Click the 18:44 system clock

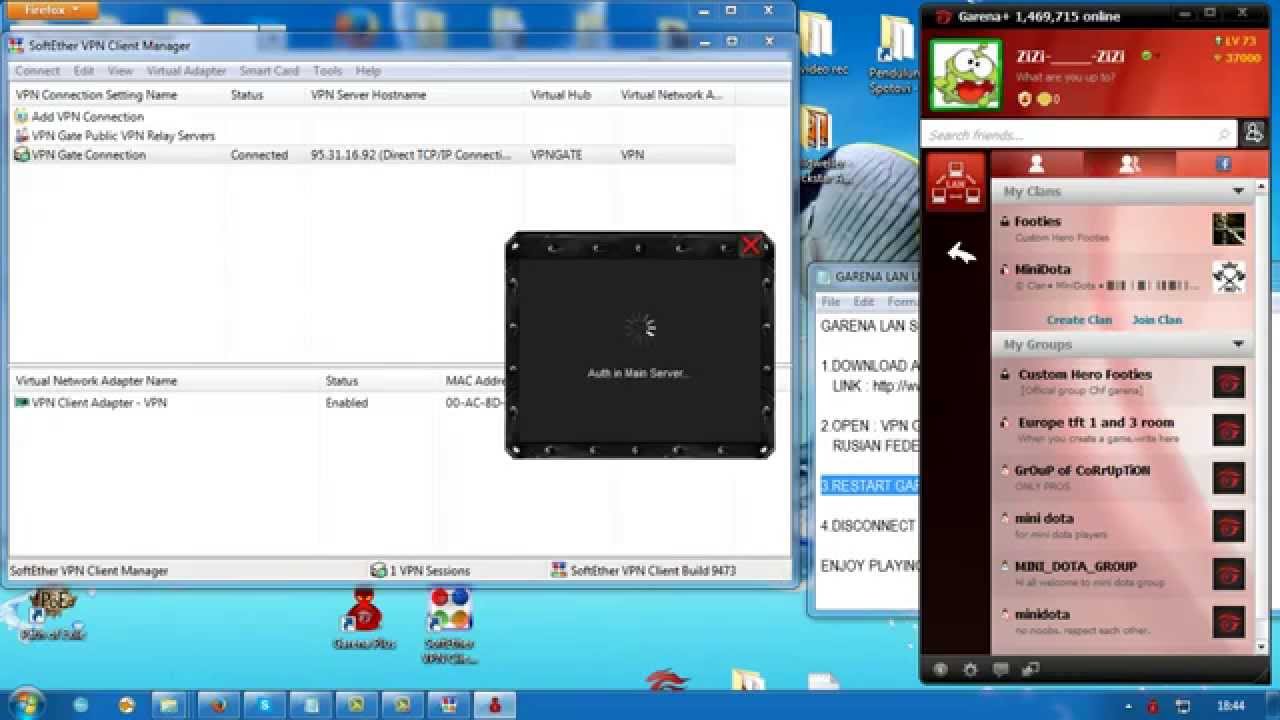tap(1231, 705)
